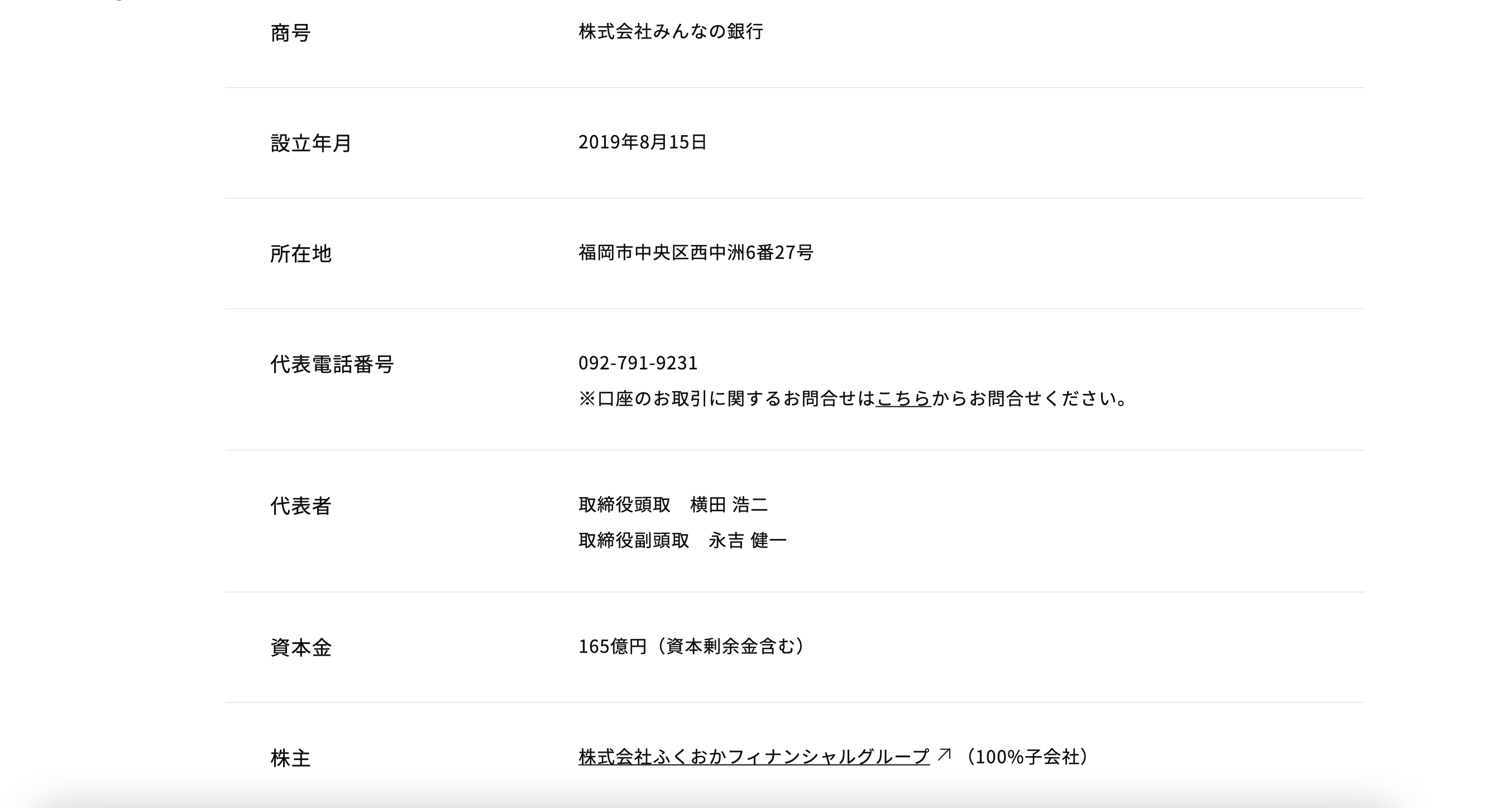The image size is (1512, 808).
Task: Open the 株式会社ふくおかフィナンシャルグループ link
Action: pyautogui.click(x=754, y=756)
